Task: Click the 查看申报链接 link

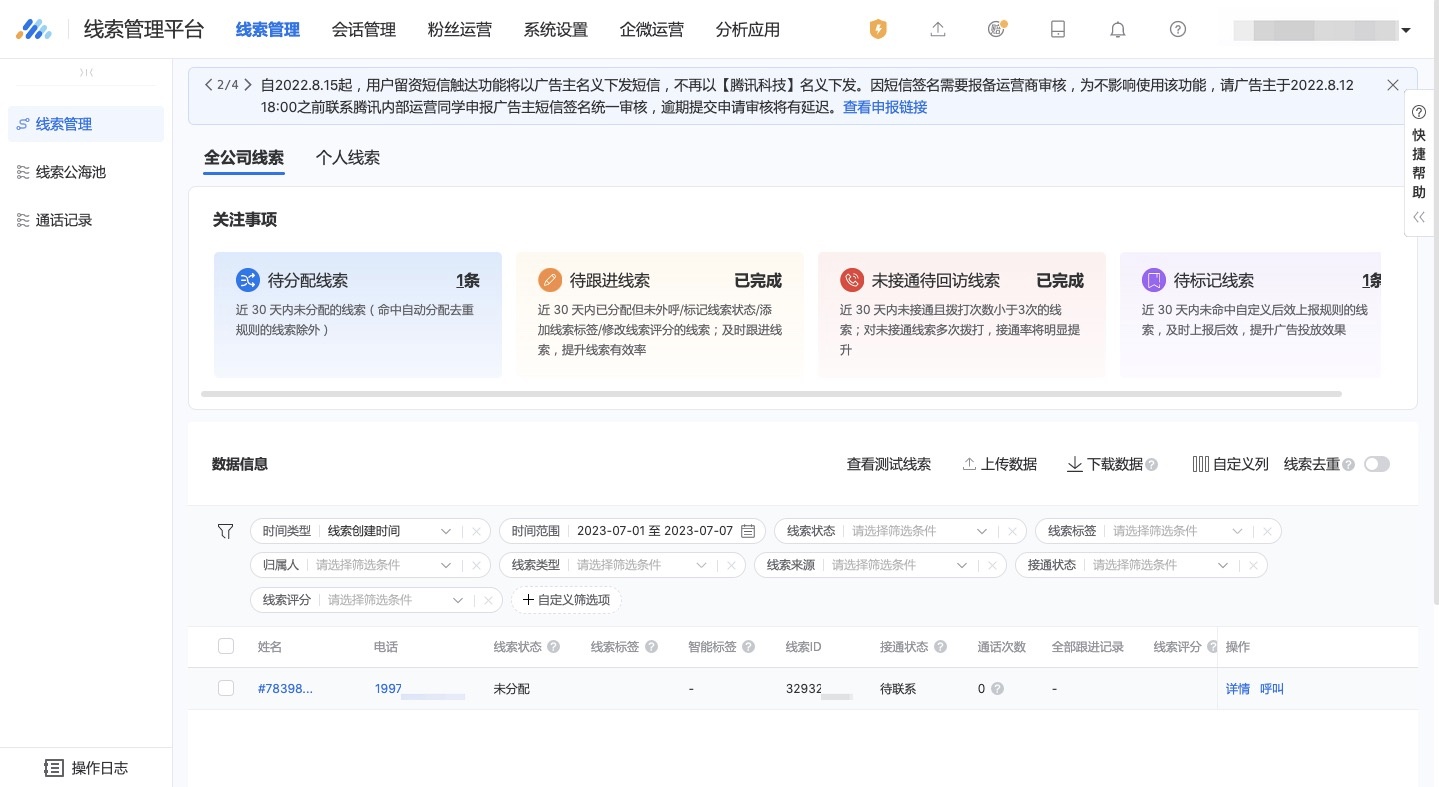Action: pyautogui.click(x=884, y=107)
